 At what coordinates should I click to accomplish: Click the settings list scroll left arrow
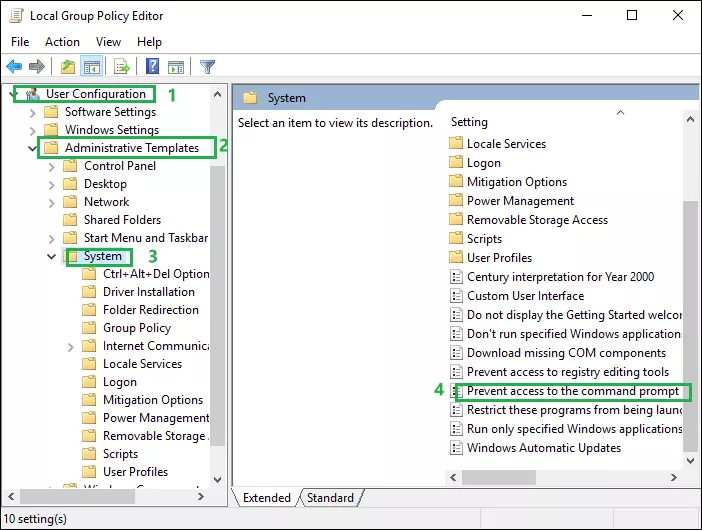[x=453, y=478]
